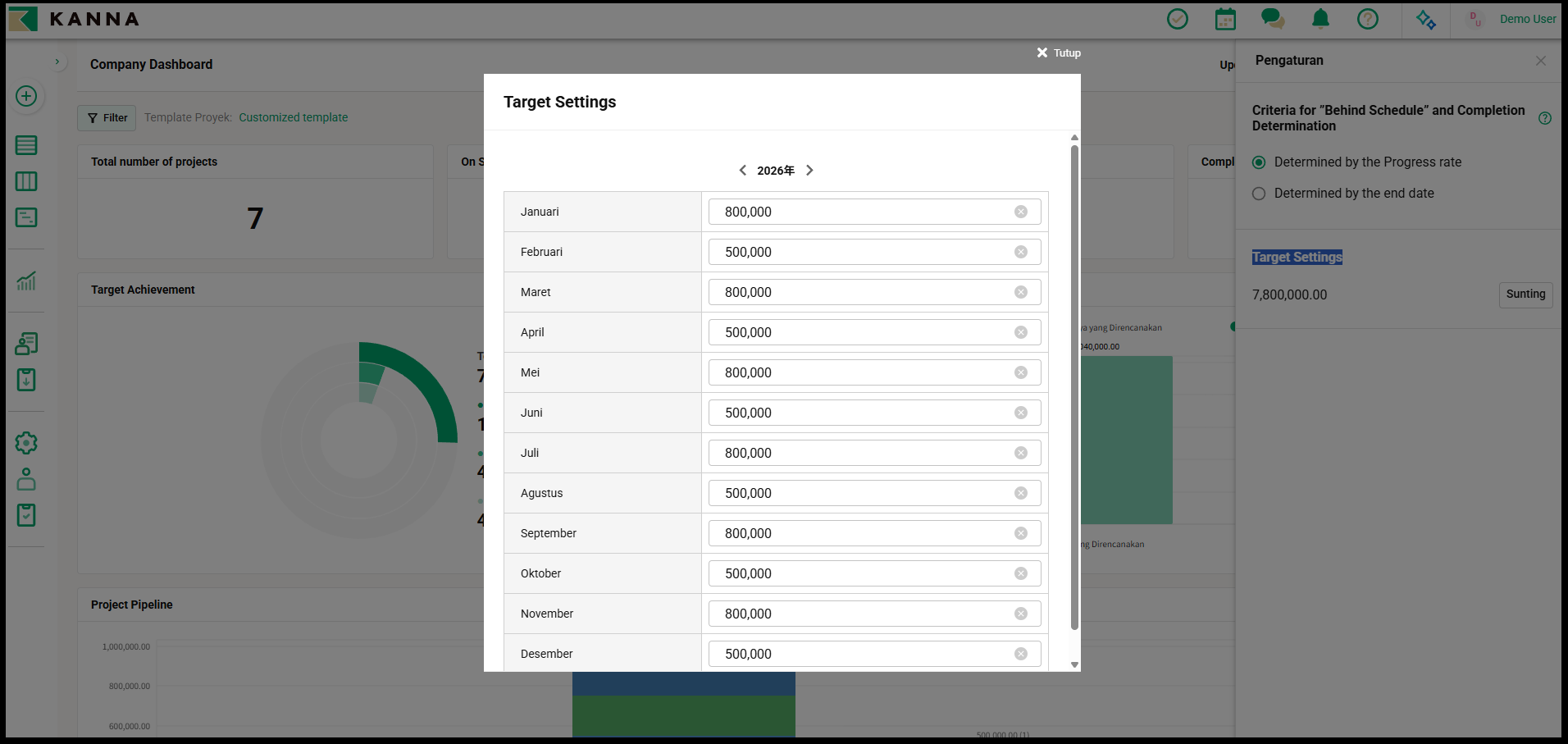Go to previous year in target settings
Image resolution: width=1568 pixels, height=744 pixels.
pyautogui.click(x=743, y=171)
